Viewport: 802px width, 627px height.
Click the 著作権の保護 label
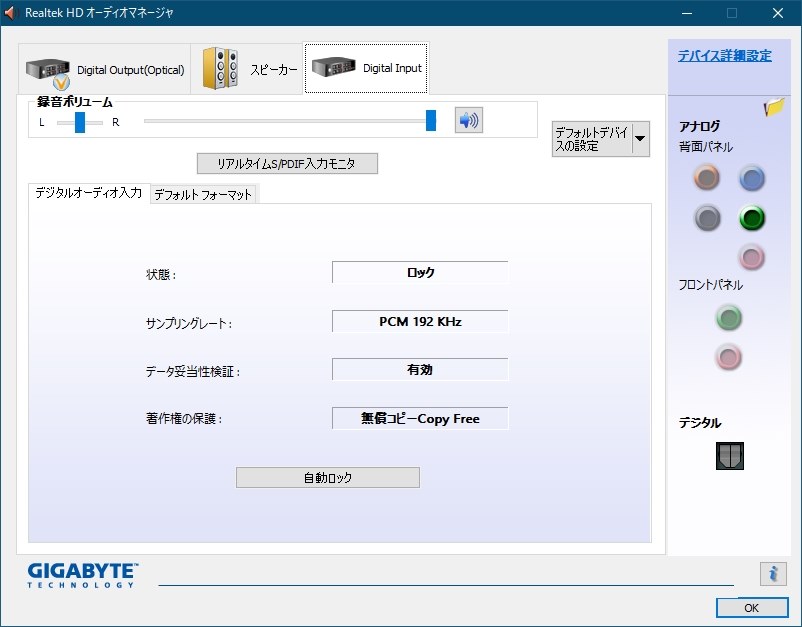[184, 419]
